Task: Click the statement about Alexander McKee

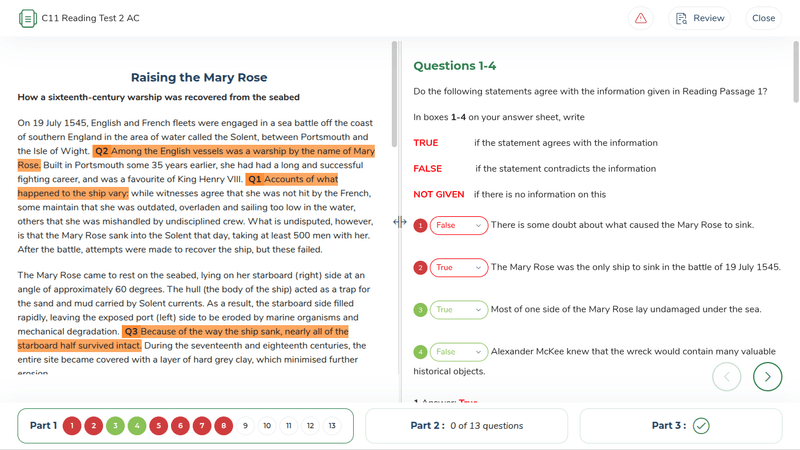Action: pyautogui.click(x=594, y=361)
